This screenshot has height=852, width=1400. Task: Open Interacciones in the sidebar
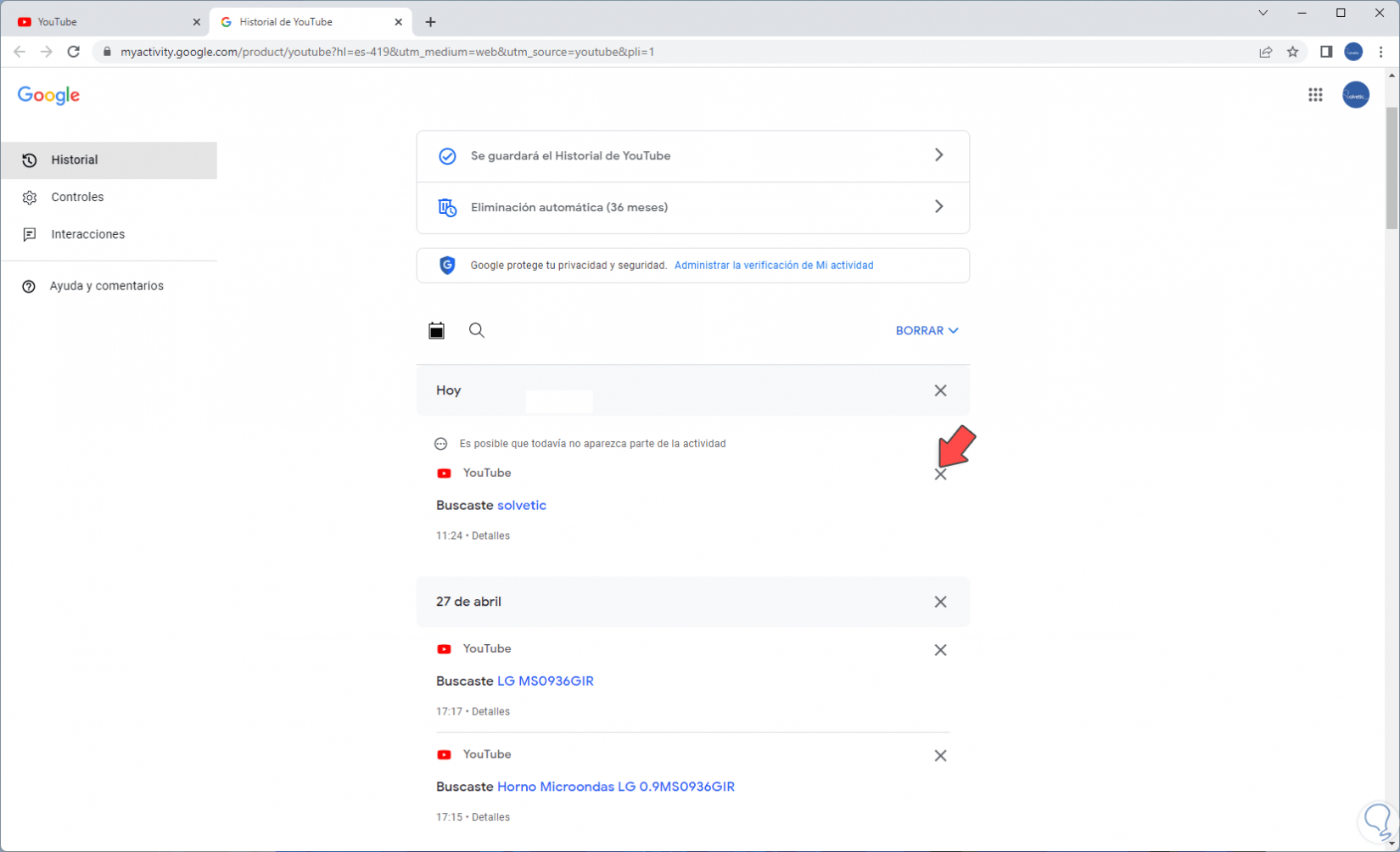87,234
